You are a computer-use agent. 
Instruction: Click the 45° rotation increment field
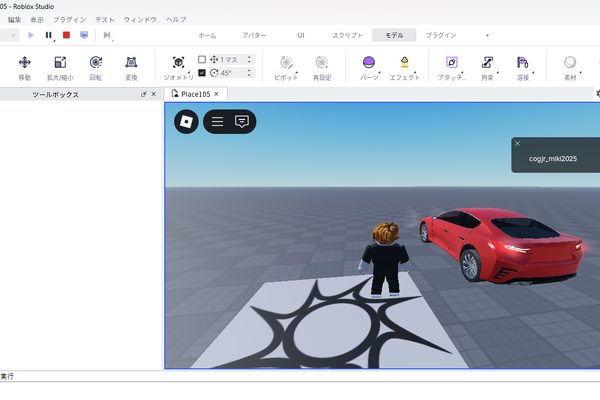(229, 73)
